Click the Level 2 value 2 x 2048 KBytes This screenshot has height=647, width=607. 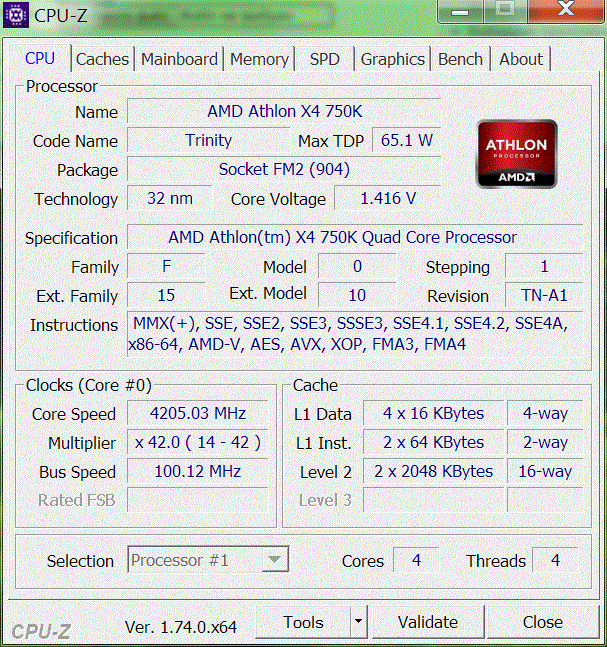coord(433,471)
